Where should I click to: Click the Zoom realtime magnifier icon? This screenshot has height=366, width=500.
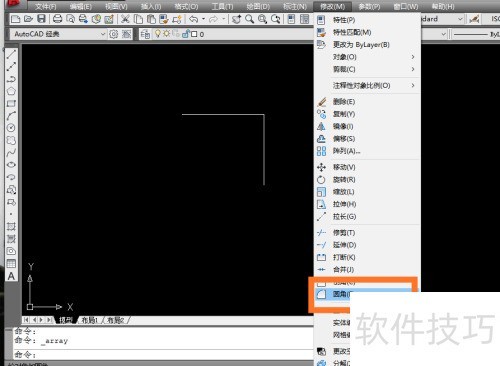point(249,19)
